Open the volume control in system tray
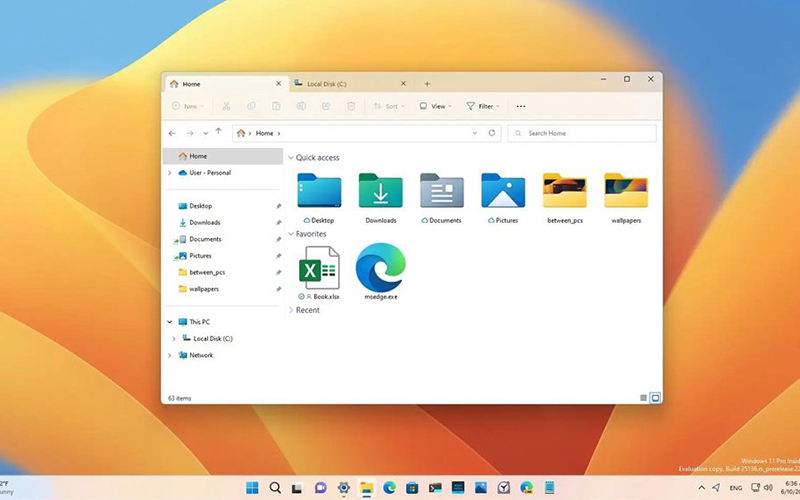 [768, 488]
